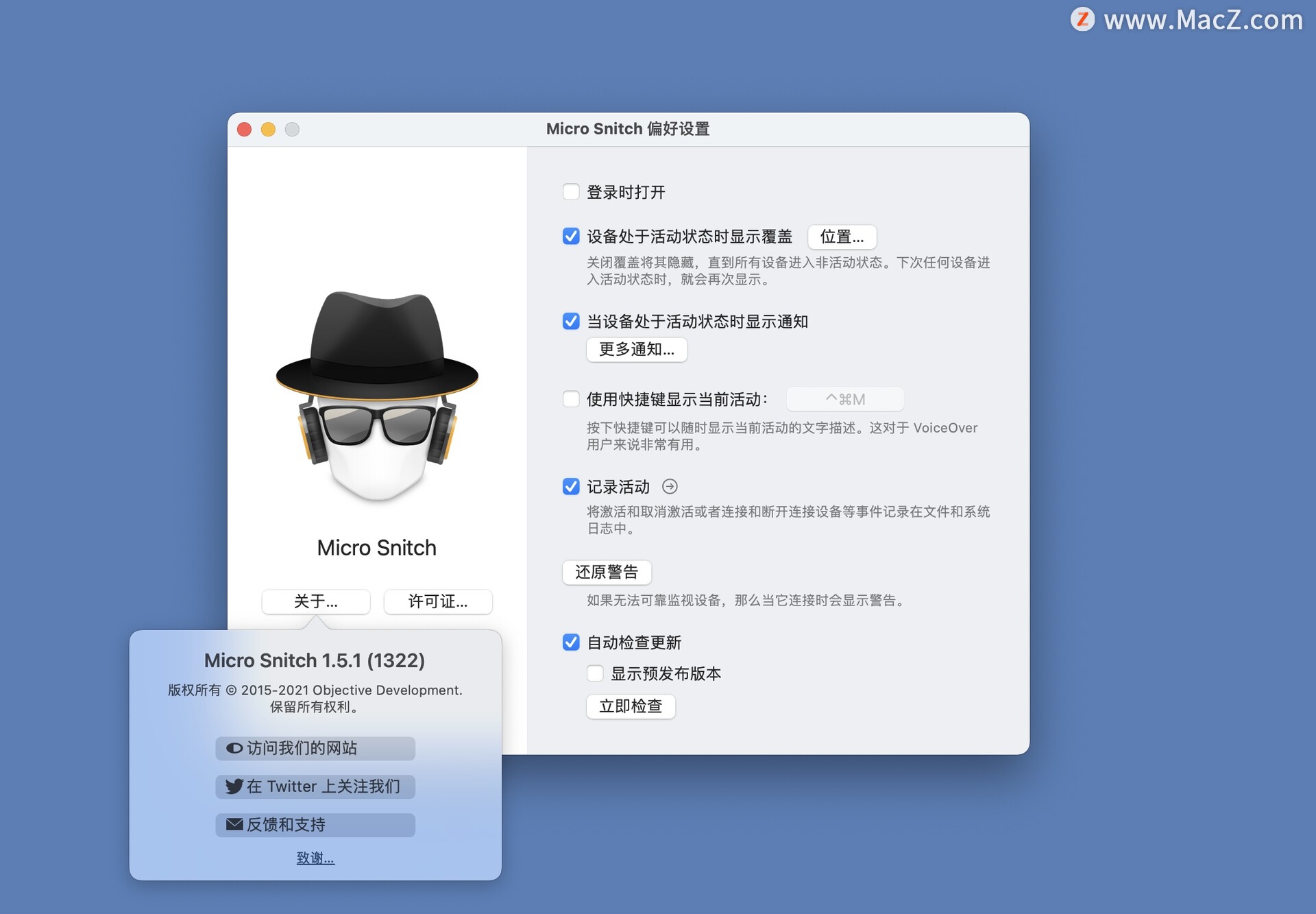The height and width of the screenshot is (914, 1316).
Task: Check the 显示预发布版本 option
Action: 595,673
